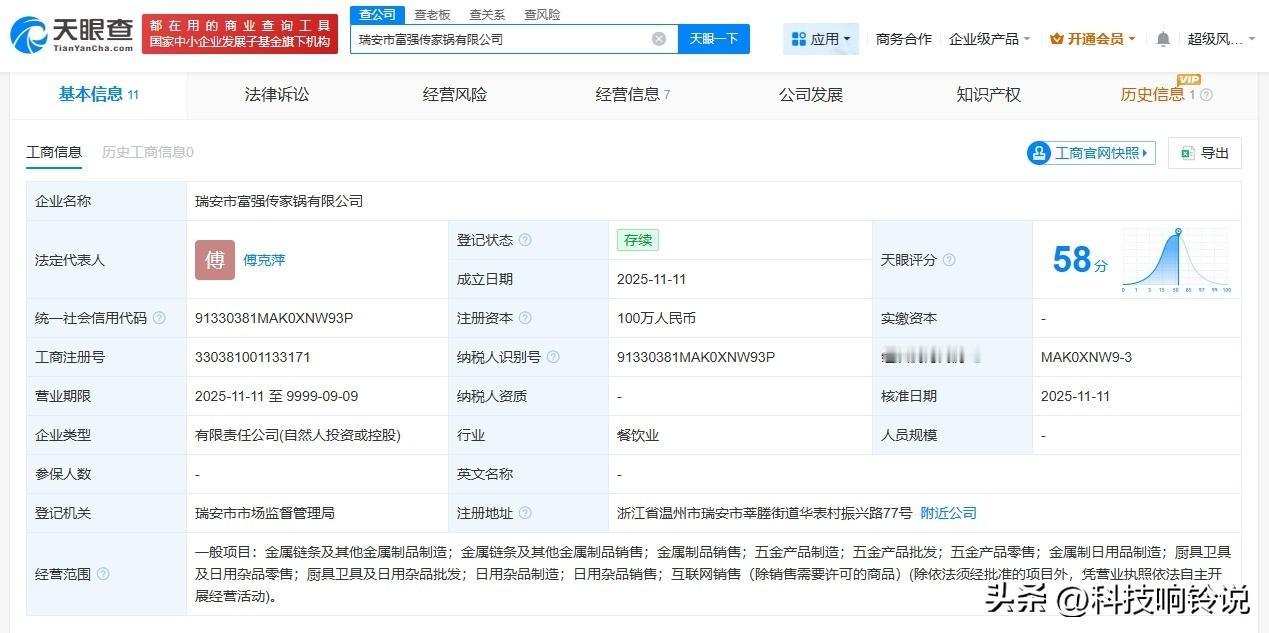Click the 附近公司 link
Image resolution: width=1269 pixels, height=633 pixels.
click(x=948, y=513)
